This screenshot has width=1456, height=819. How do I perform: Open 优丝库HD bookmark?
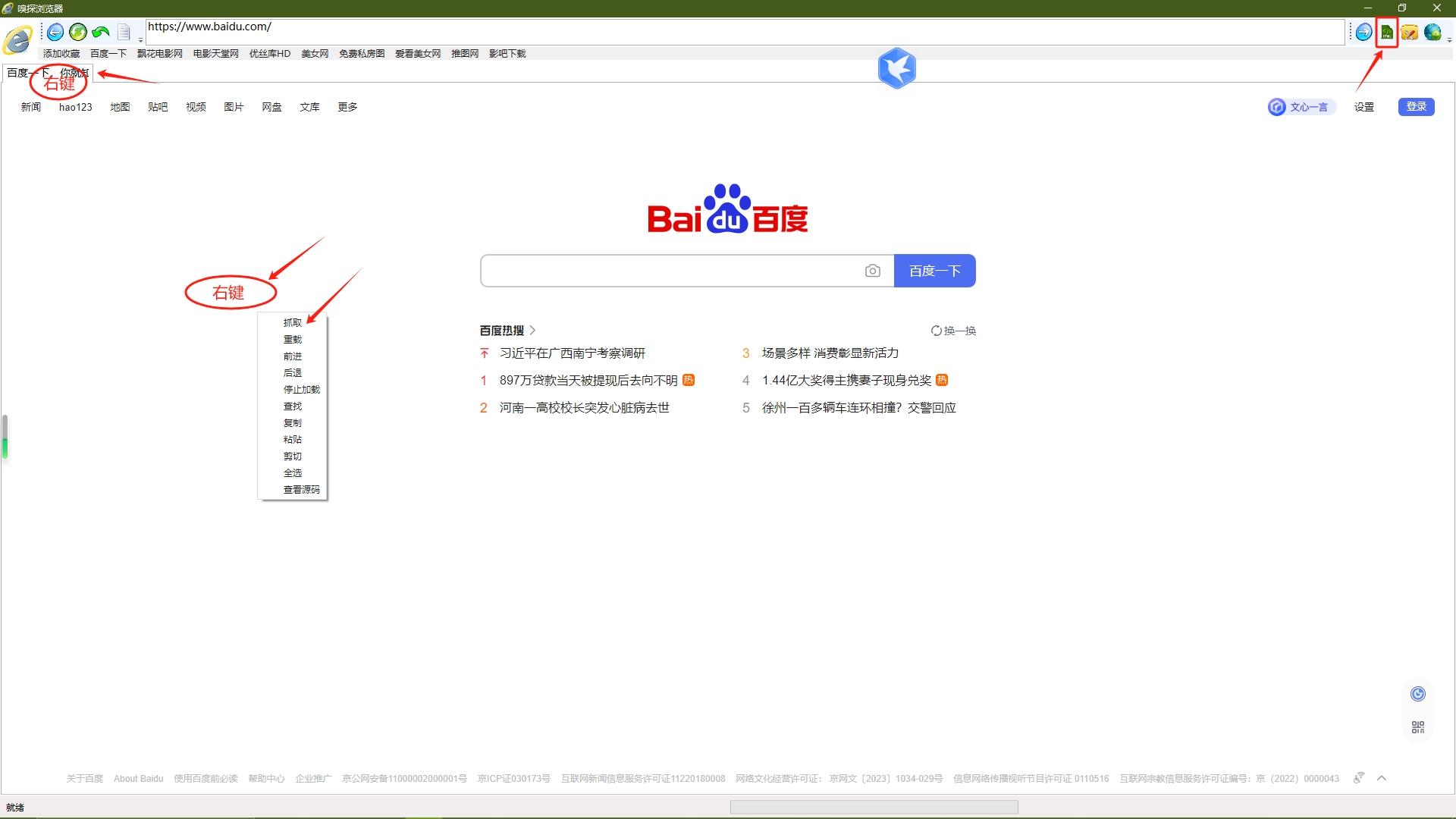tap(270, 54)
